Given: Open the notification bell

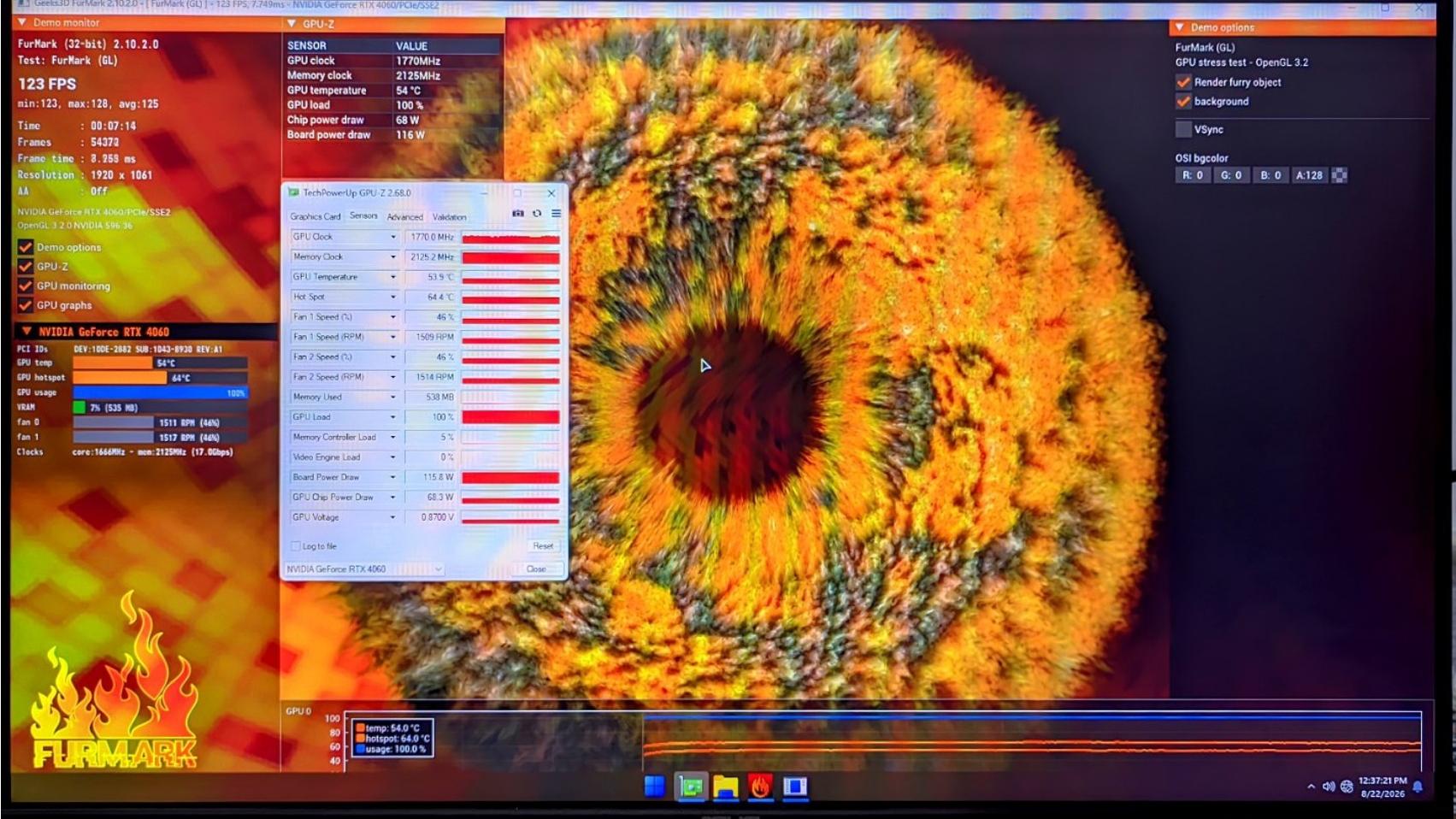Looking at the screenshot, I should pyautogui.click(x=1418, y=787).
